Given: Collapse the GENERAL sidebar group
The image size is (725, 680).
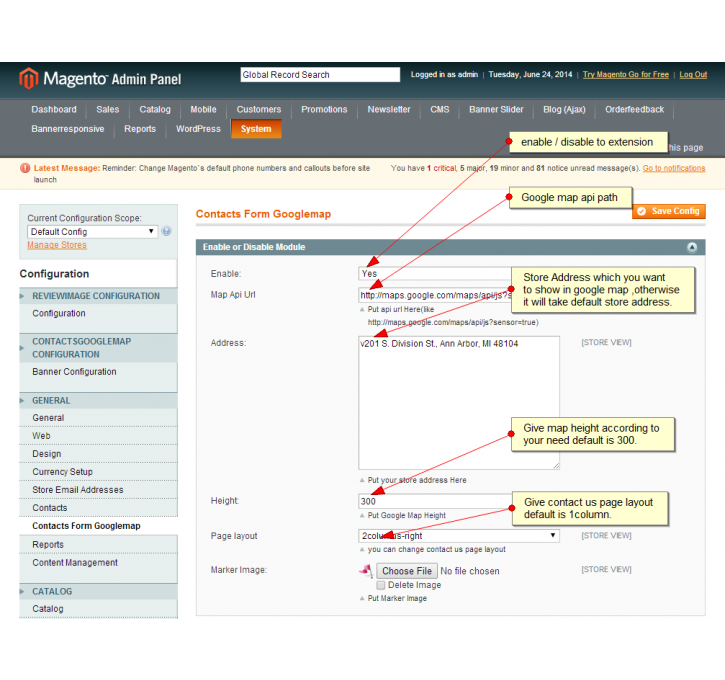Looking at the screenshot, I should [98, 400].
